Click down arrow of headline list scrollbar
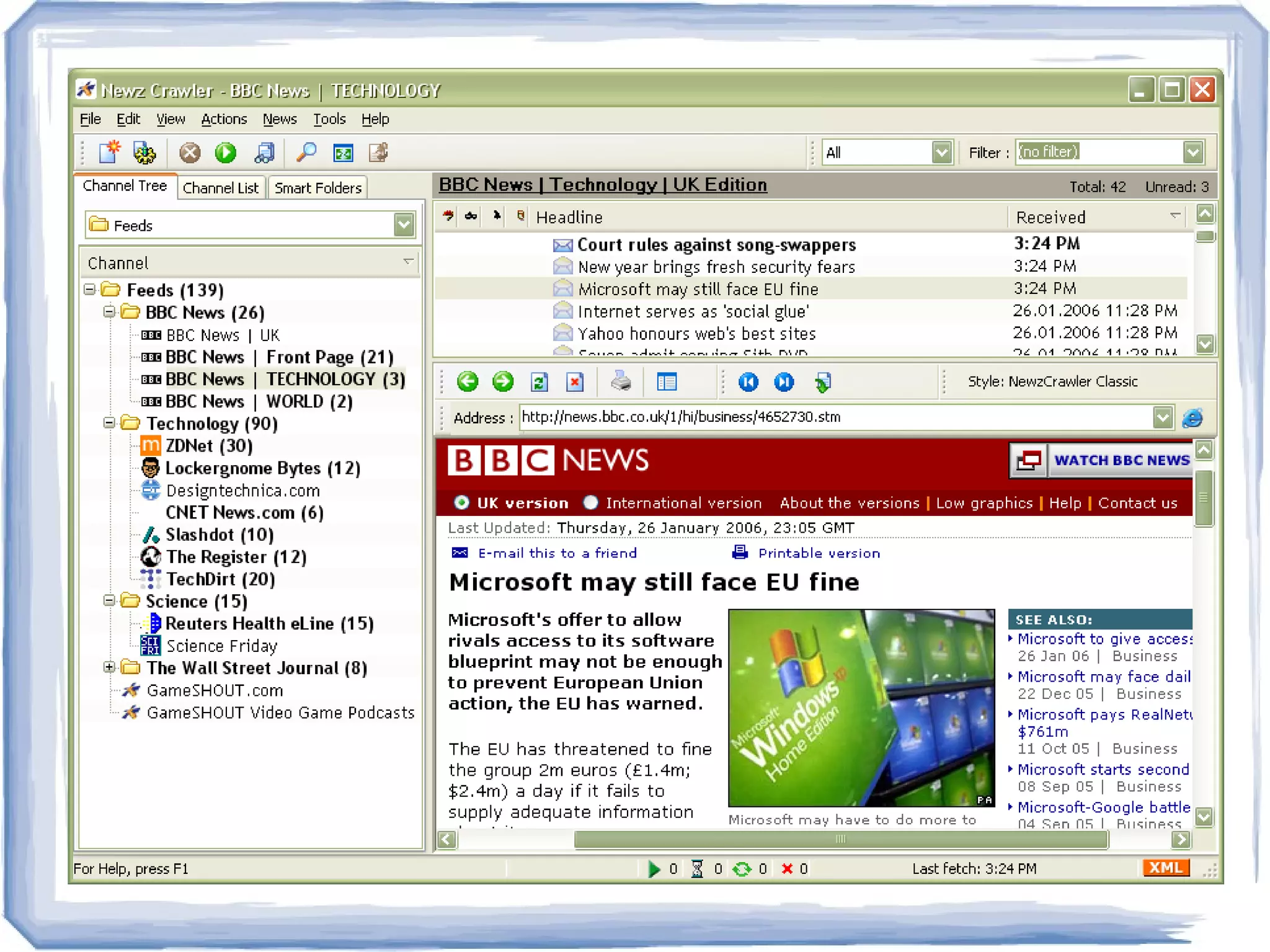1270x952 pixels. coord(1204,343)
